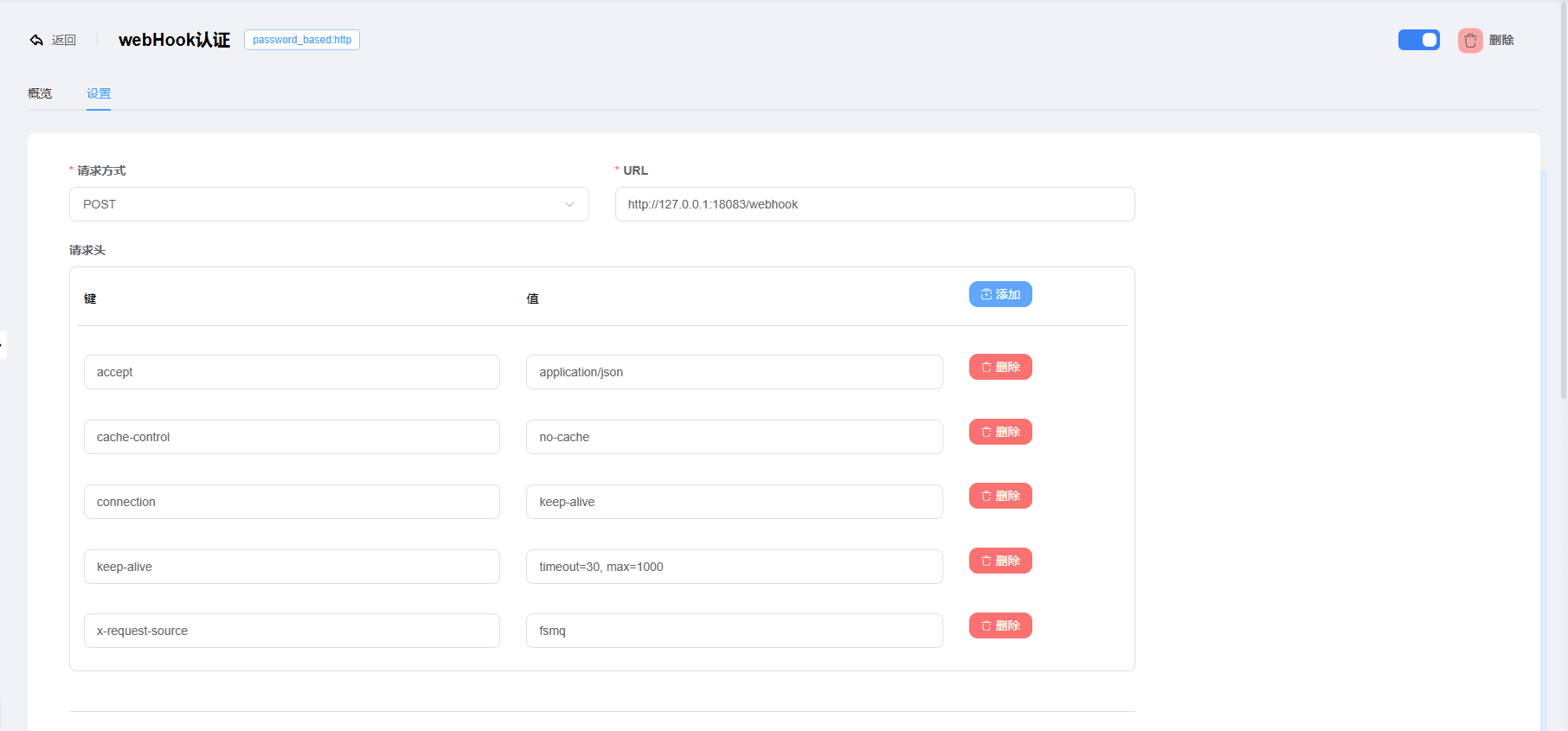Select the 设置 tab
1568x731 pixels.
tap(99, 93)
